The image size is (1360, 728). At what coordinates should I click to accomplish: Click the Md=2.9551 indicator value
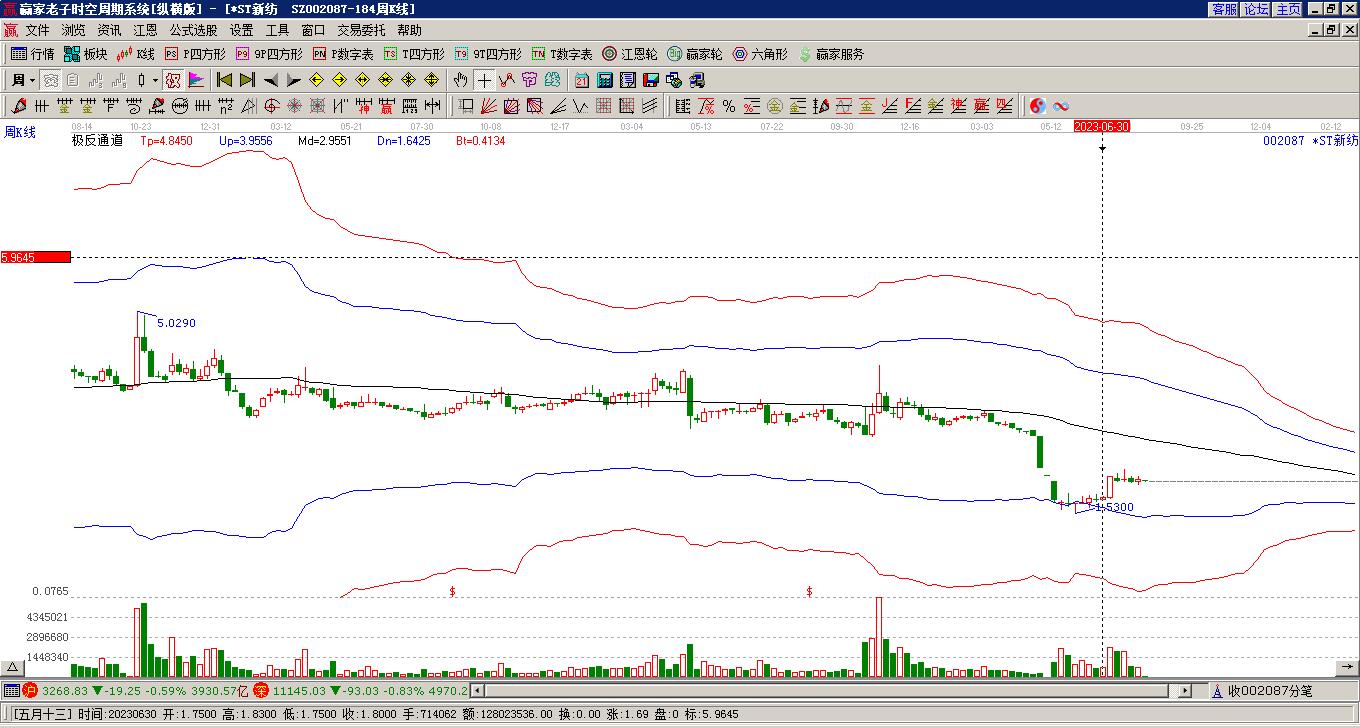point(325,141)
